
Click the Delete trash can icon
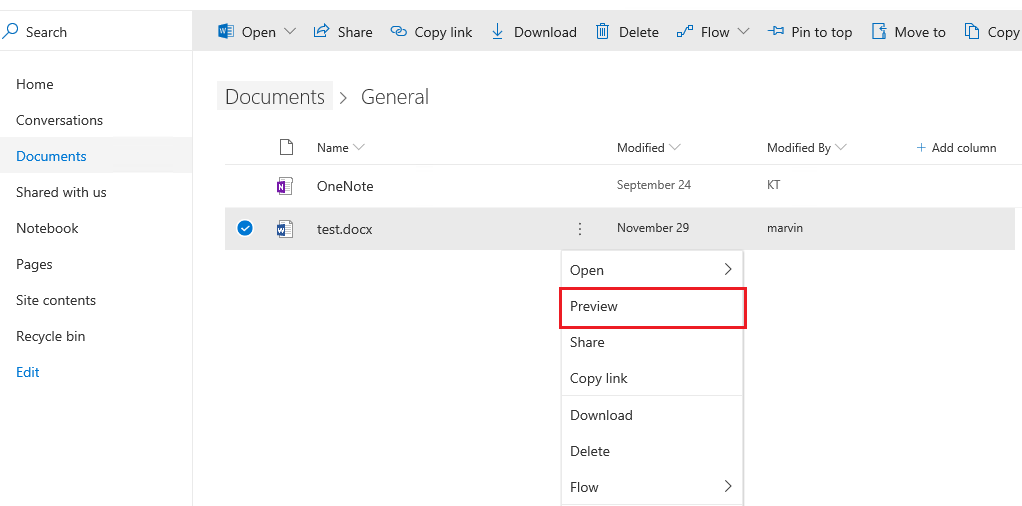click(602, 31)
